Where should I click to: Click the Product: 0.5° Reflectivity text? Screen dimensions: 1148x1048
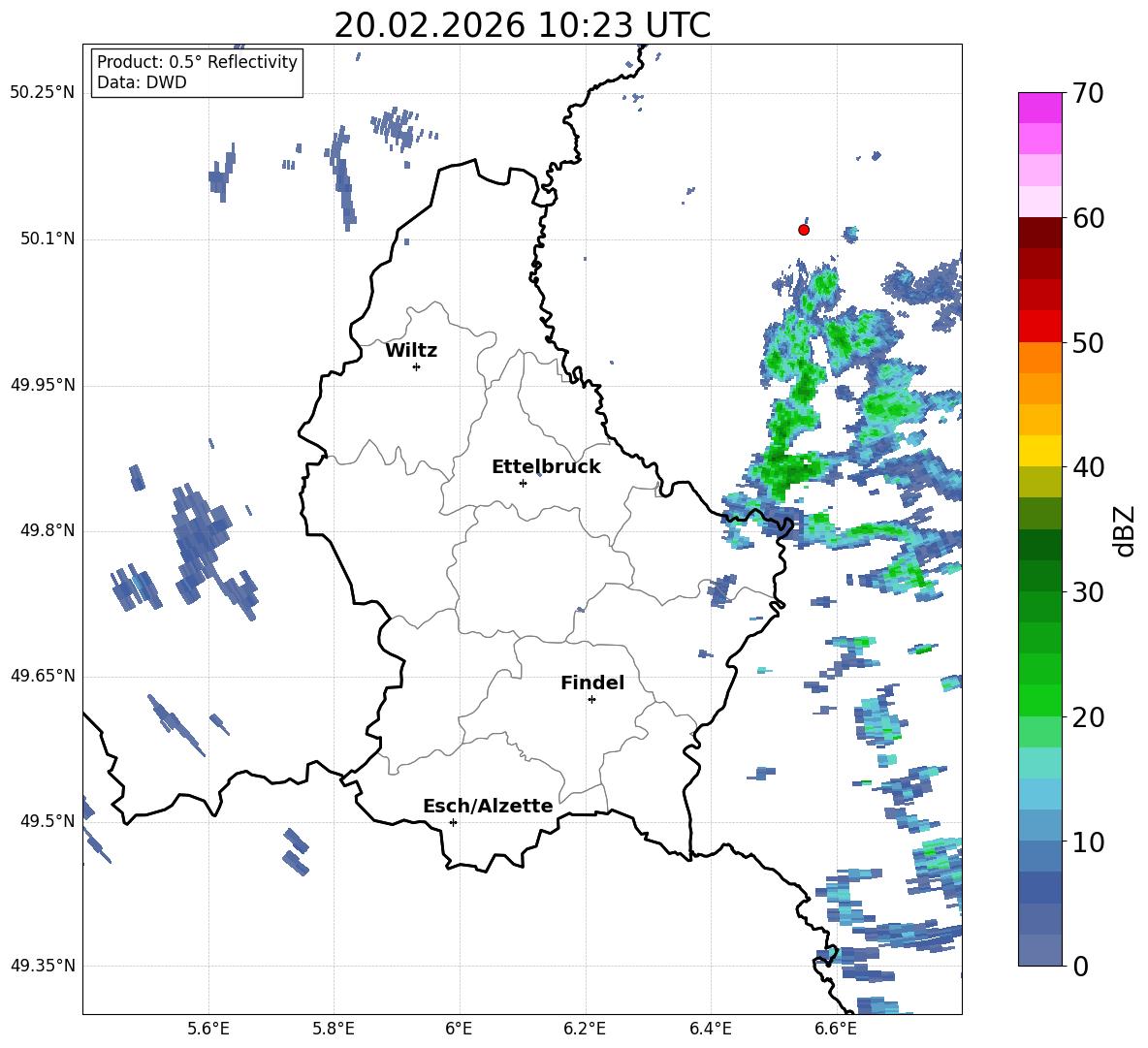coord(197,61)
